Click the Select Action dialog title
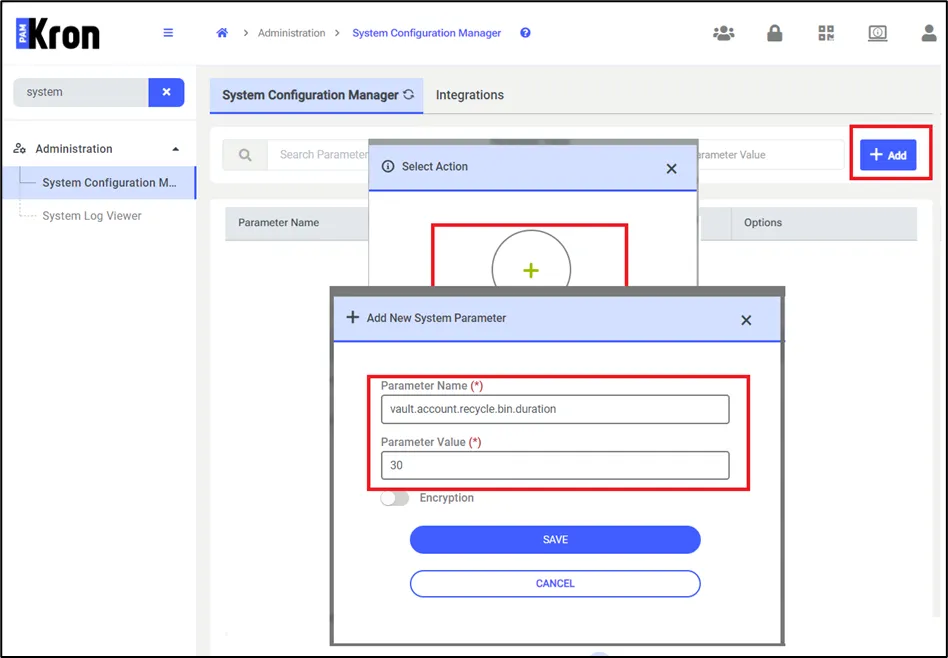This screenshot has height=658, width=948. click(435, 166)
